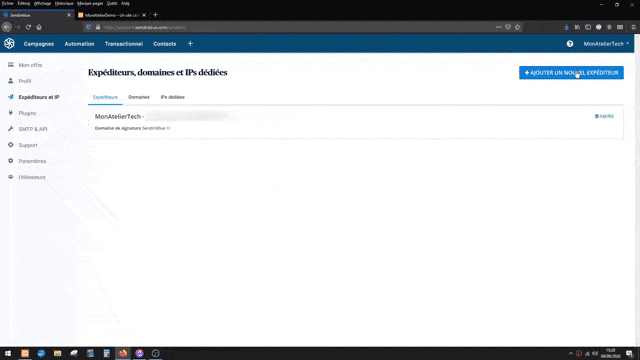Open the Édition menu
The image size is (640, 360).
pos(24,3)
